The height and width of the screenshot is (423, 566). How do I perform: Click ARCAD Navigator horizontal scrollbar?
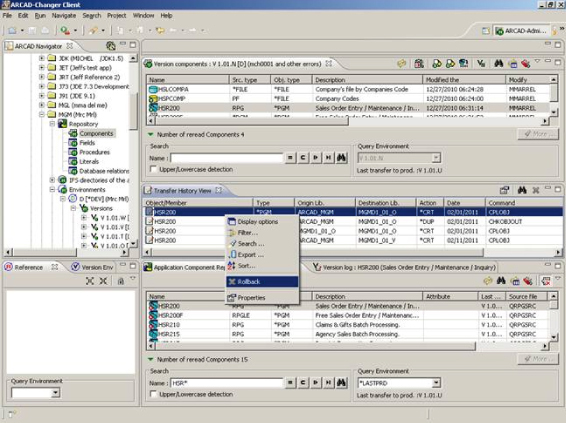point(65,252)
